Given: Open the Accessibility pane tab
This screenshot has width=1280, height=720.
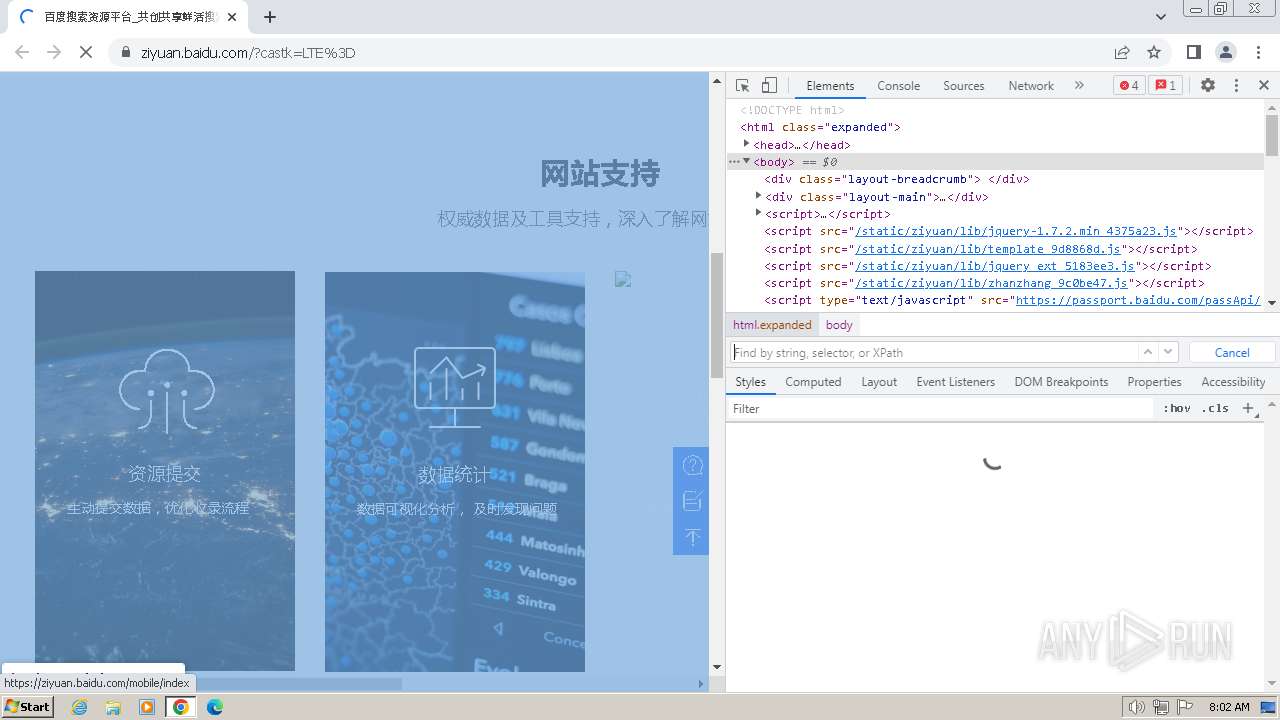Looking at the screenshot, I should click(x=1233, y=382).
